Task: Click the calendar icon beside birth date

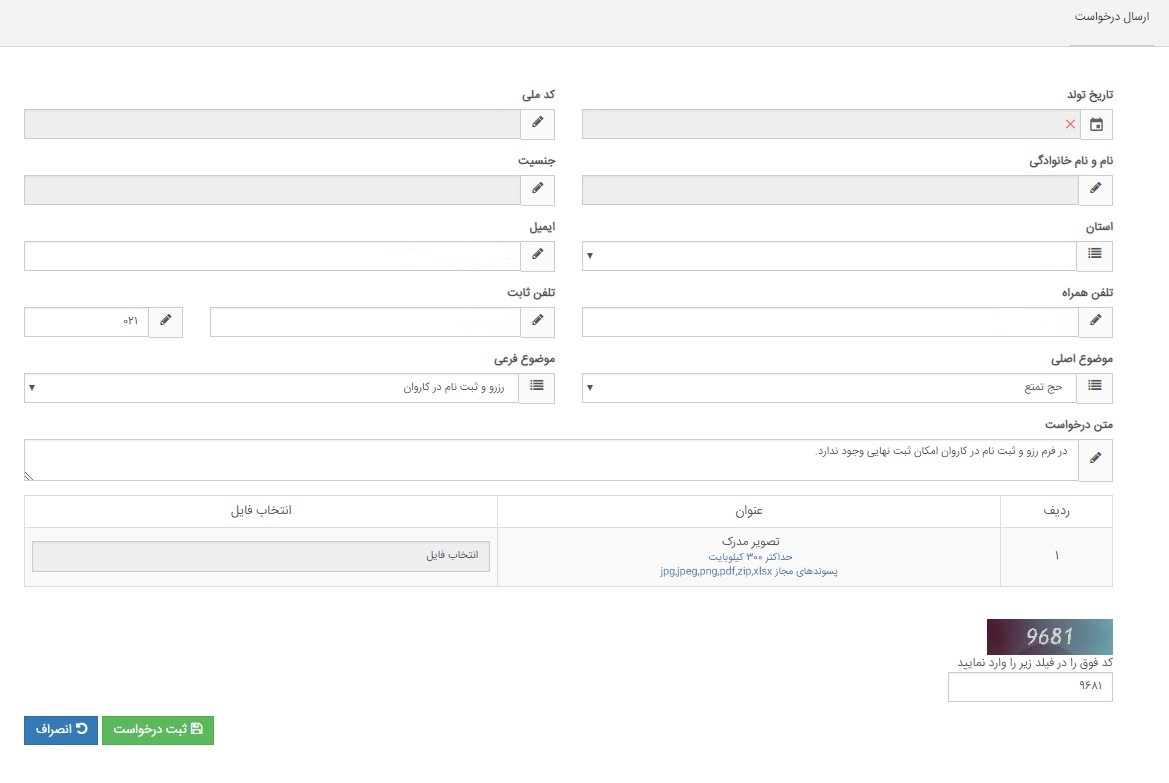Action: [x=1096, y=125]
